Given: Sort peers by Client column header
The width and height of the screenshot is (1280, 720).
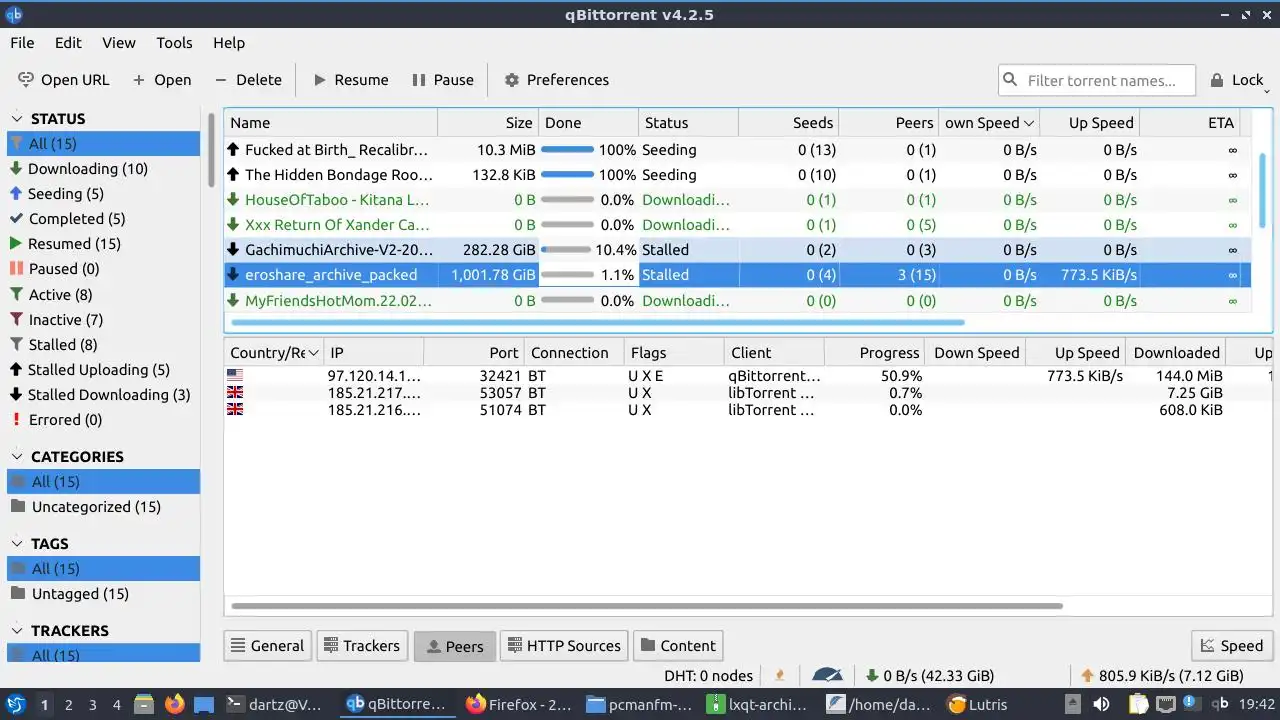Looking at the screenshot, I should tap(774, 353).
